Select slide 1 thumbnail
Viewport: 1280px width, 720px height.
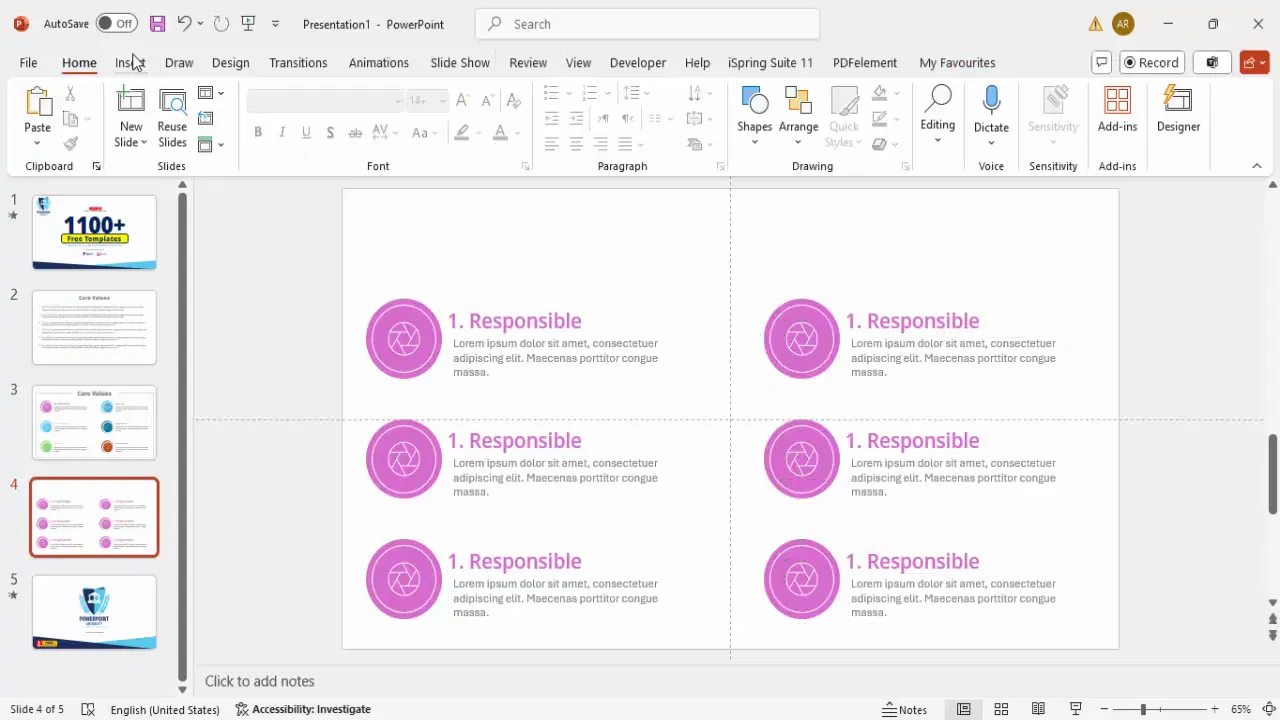point(94,232)
